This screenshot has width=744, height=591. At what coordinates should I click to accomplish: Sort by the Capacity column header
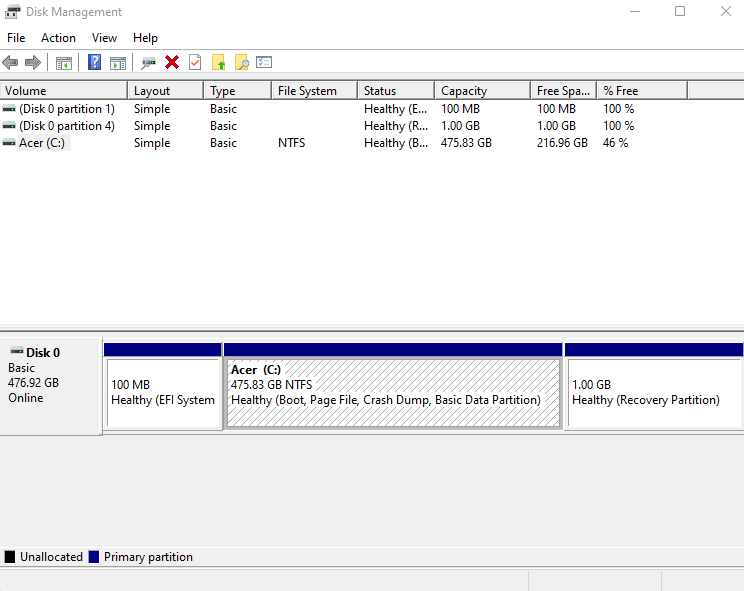click(483, 91)
